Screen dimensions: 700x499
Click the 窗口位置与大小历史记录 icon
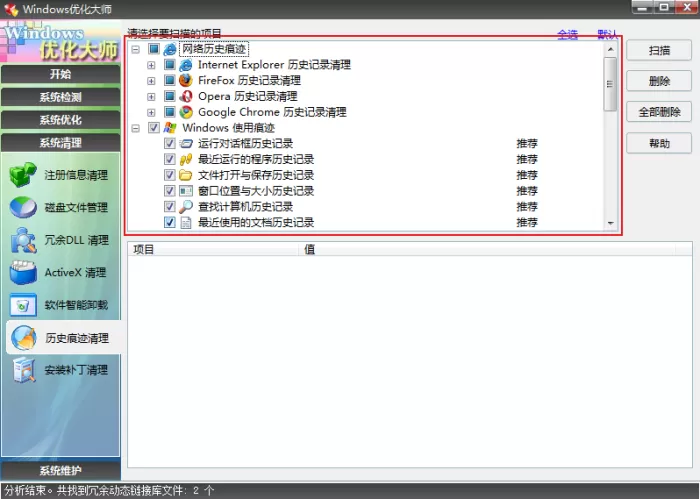(x=186, y=191)
